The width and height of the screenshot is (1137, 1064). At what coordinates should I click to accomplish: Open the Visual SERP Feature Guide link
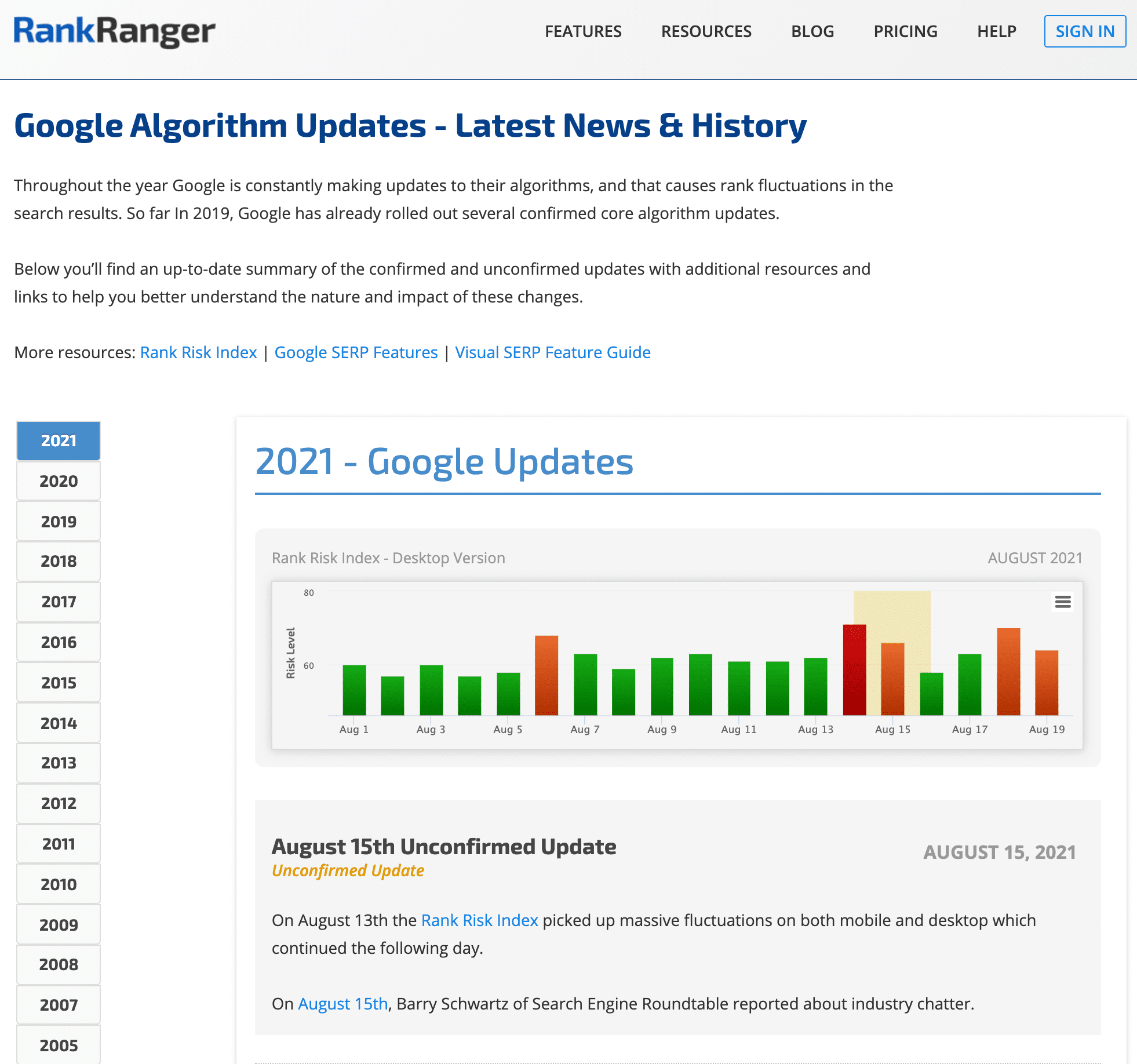(553, 352)
